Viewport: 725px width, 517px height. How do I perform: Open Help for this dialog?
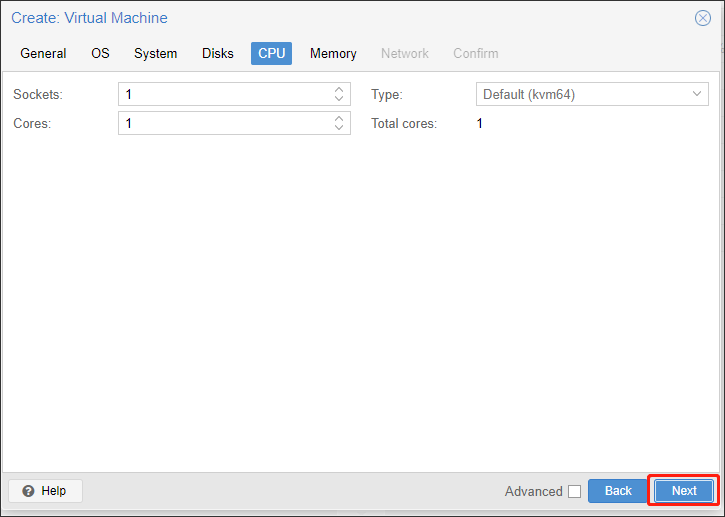click(45, 491)
